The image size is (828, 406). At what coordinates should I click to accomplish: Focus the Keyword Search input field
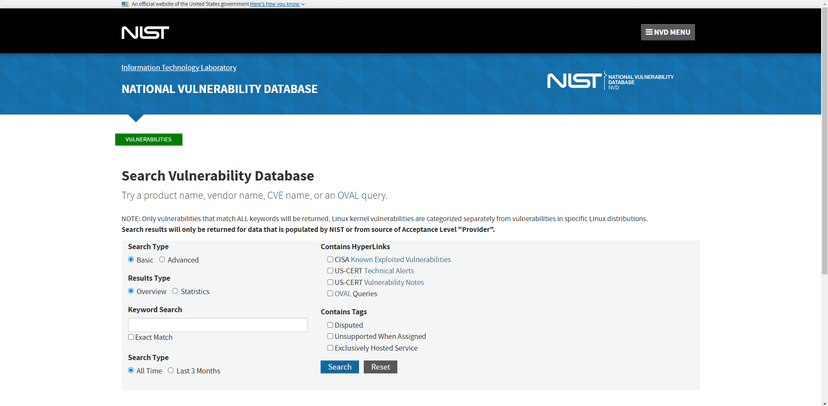tap(218, 325)
